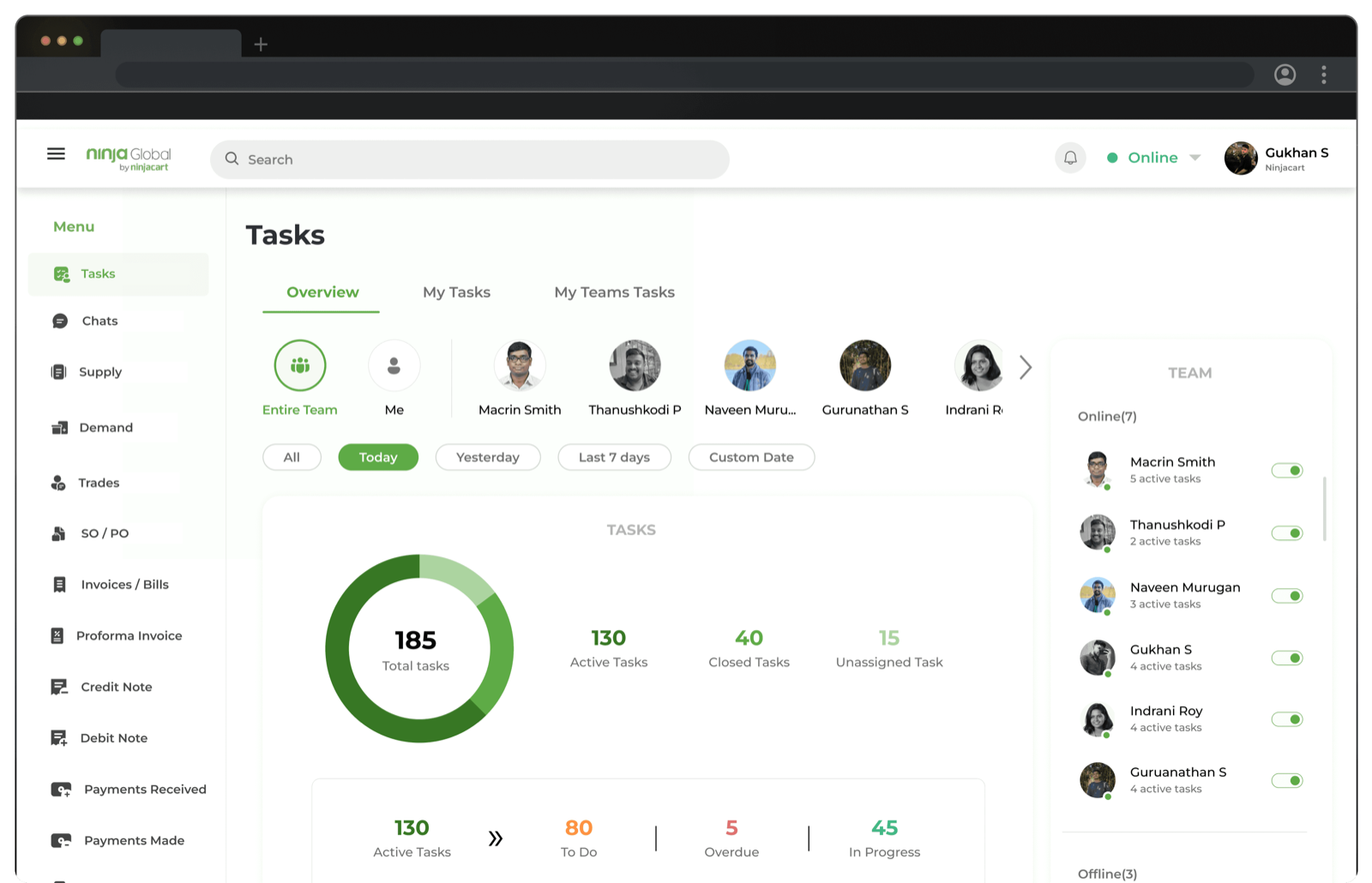The width and height of the screenshot is (1372, 883).
Task: Click the Payments Received icon
Action: click(61, 790)
